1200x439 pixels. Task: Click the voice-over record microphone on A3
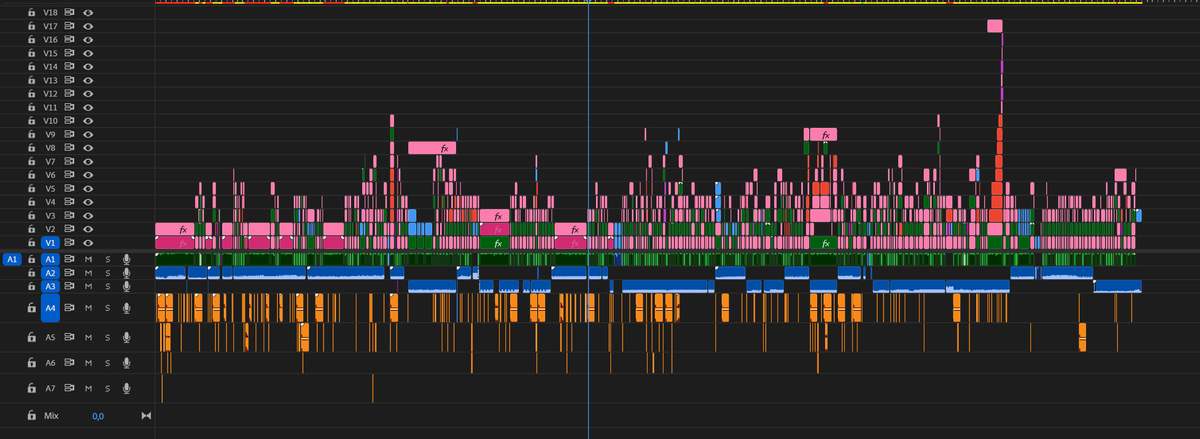pyautogui.click(x=127, y=286)
